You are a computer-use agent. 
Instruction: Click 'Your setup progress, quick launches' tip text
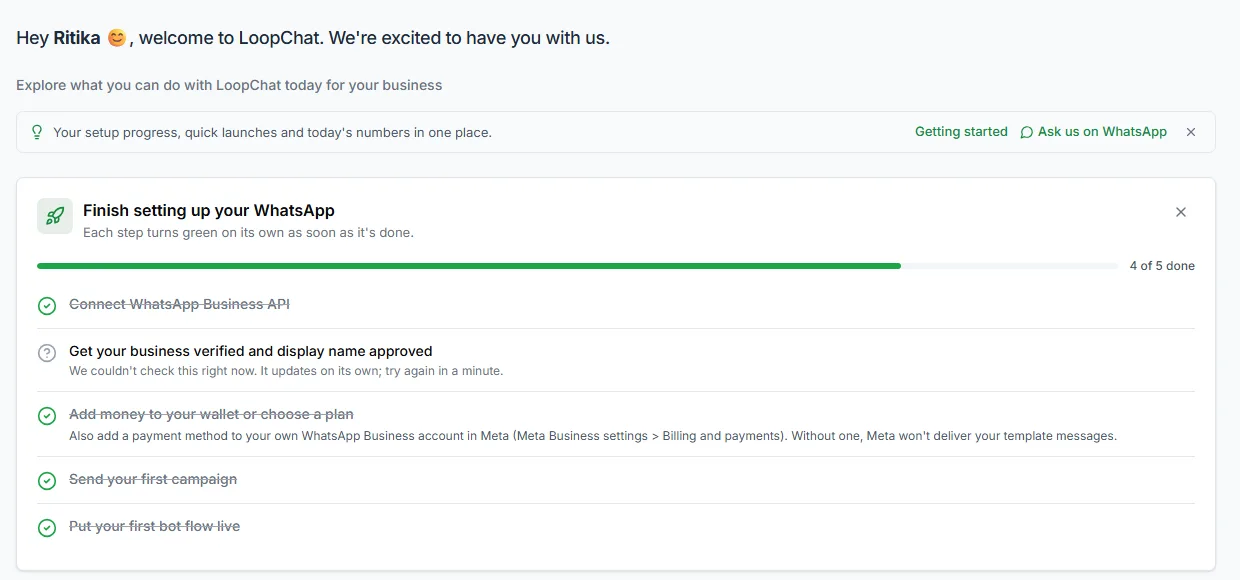[272, 132]
